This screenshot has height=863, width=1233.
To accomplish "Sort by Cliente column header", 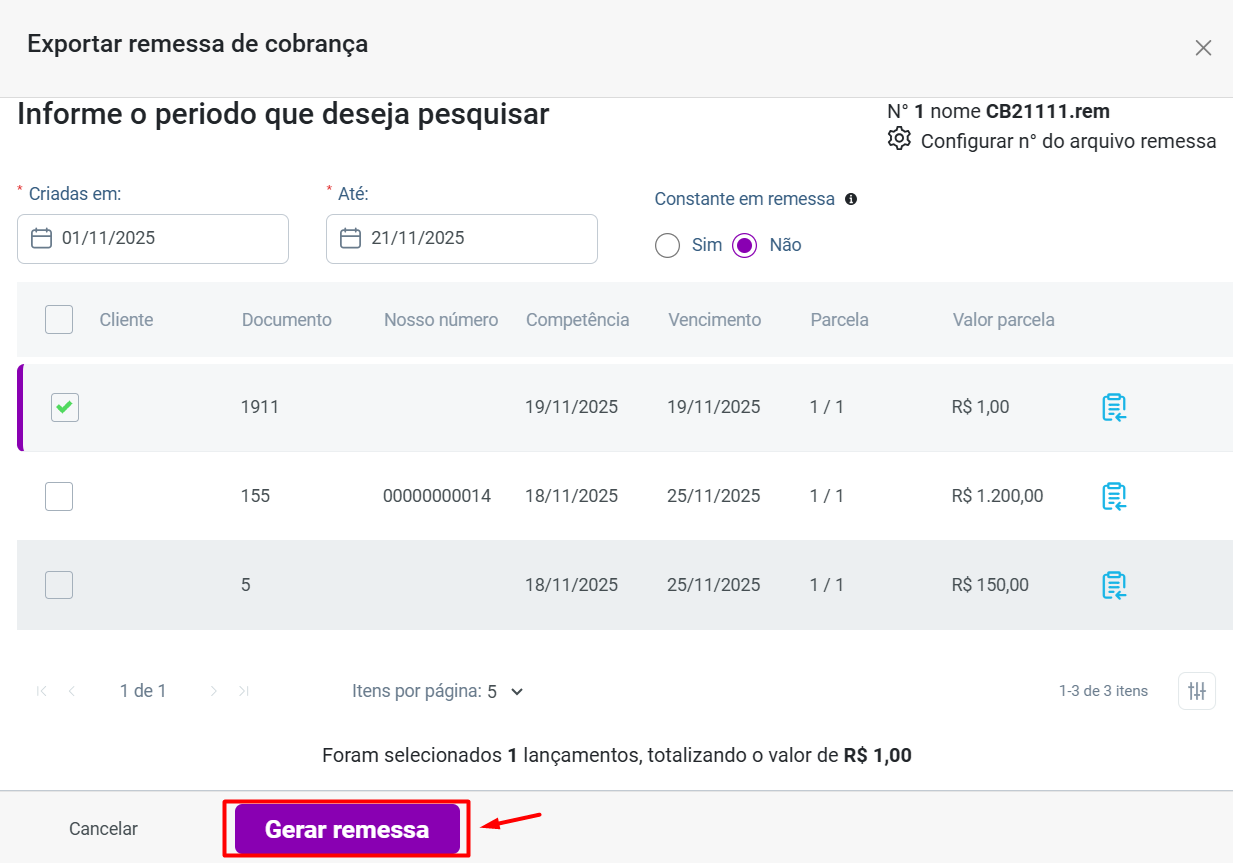I will click(x=126, y=320).
